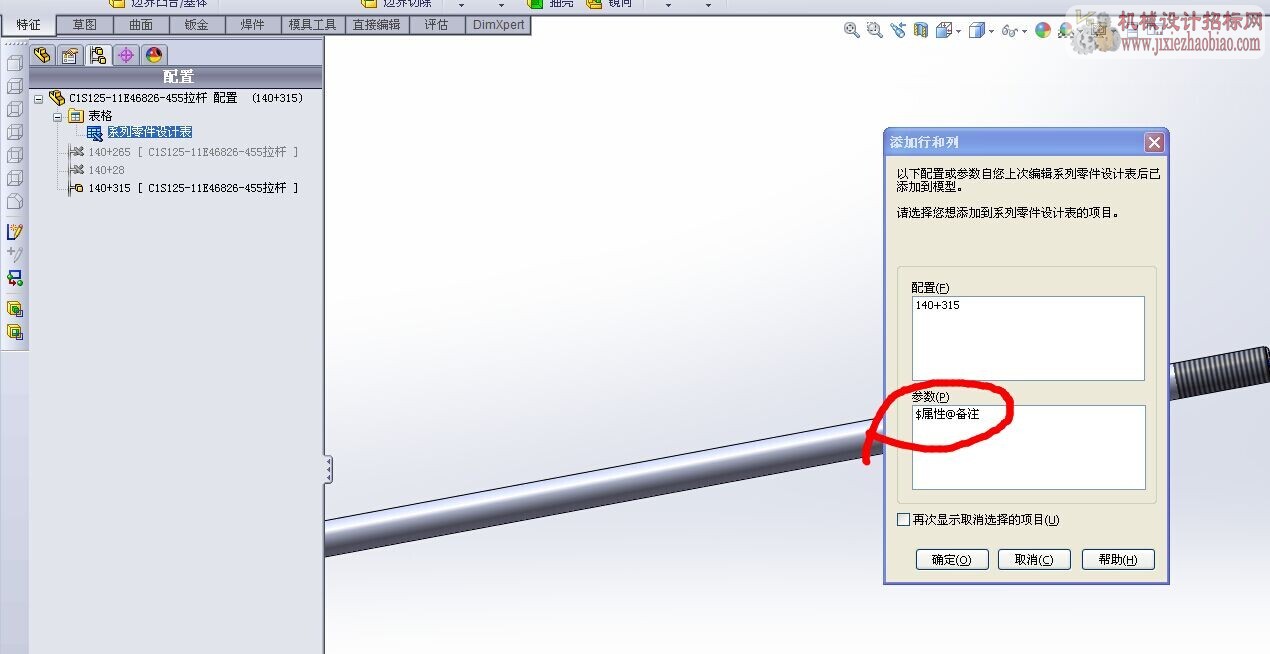1270x654 pixels.
Task: Click the 取消(C) button
Action: [1034, 560]
